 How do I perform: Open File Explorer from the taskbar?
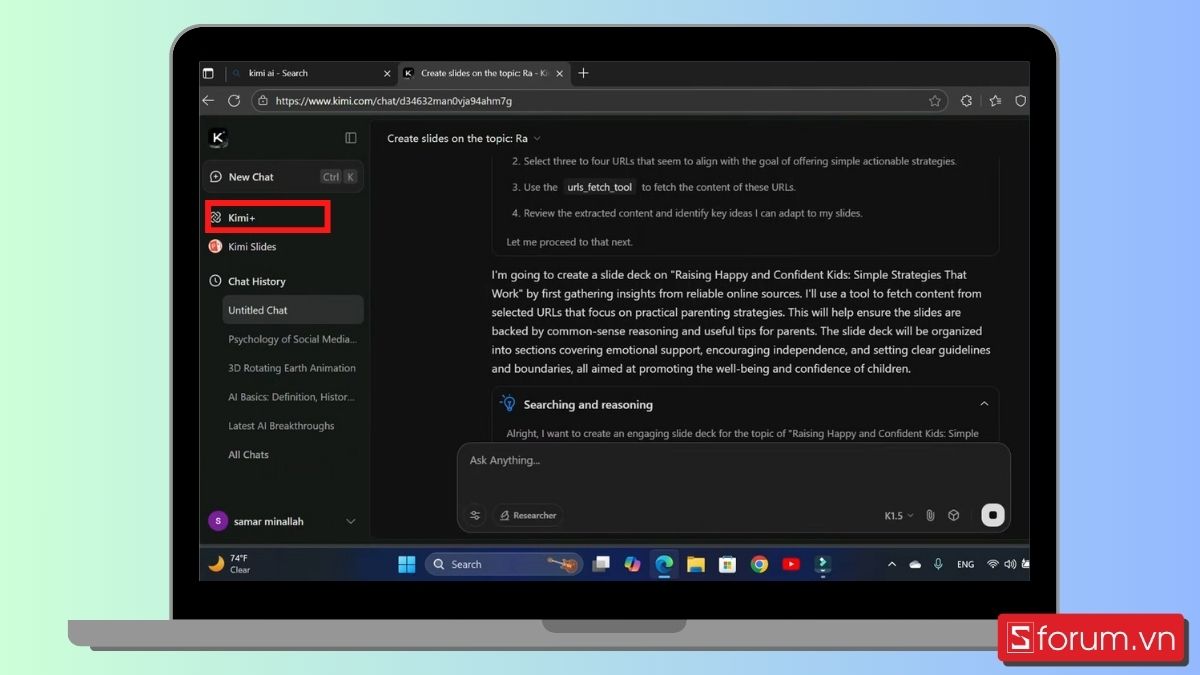[696, 564]
